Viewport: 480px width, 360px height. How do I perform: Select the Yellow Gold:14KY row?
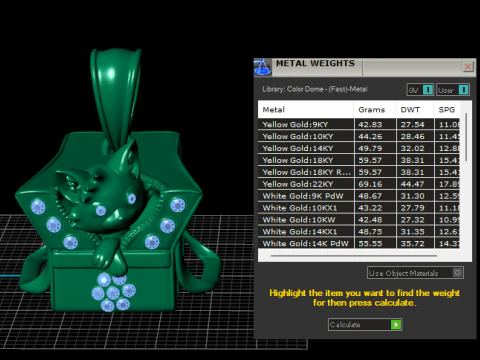coord(359,148)
